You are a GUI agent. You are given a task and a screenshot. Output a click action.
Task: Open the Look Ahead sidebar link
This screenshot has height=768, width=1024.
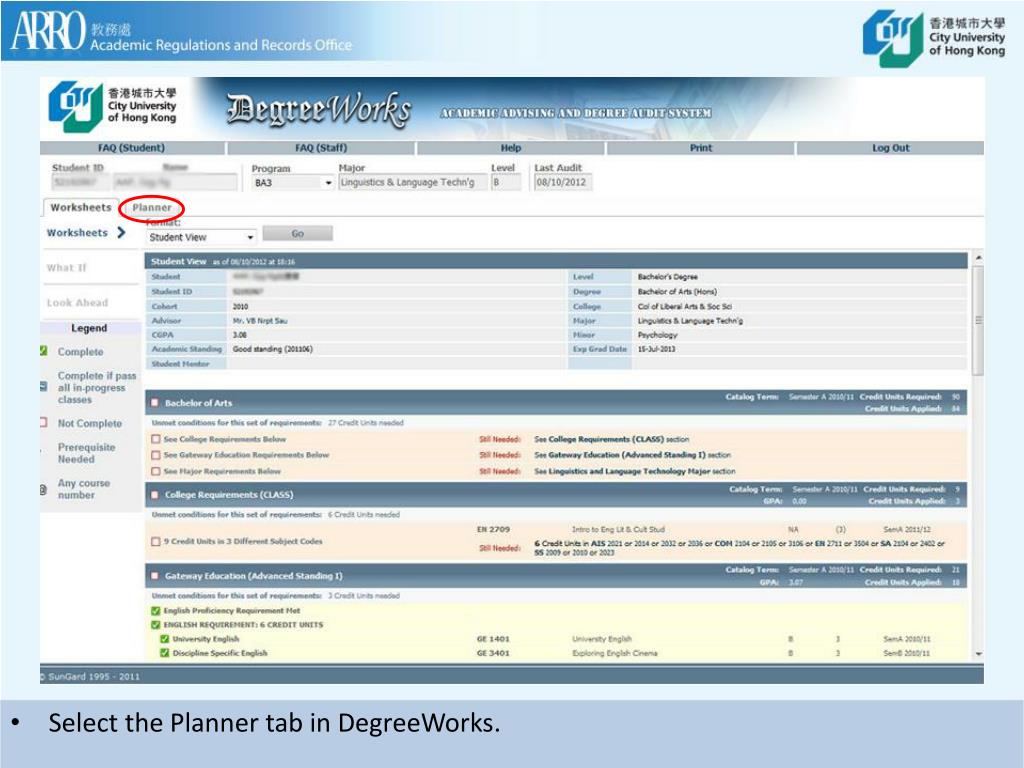(77, 303)
